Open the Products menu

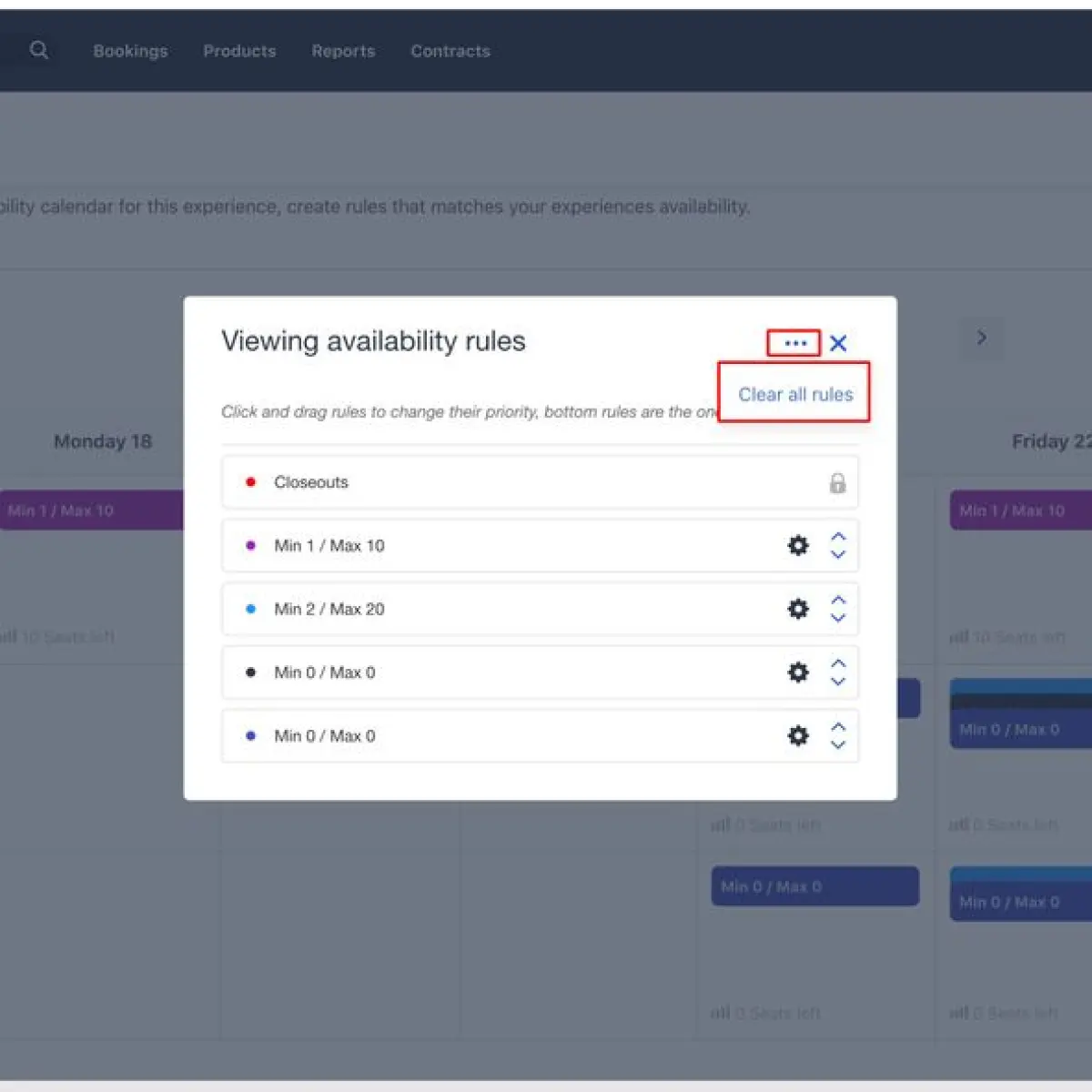(x=239, y=51)
